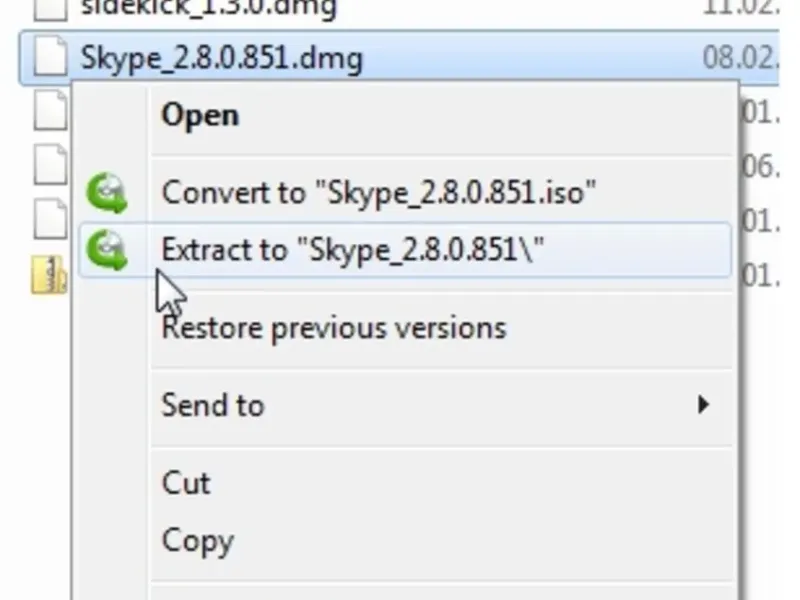The width and height of the screenshot is (800, 600).
Task: Click the sidekick_1.3.0.dmg file name
Action: pos(207,10)
